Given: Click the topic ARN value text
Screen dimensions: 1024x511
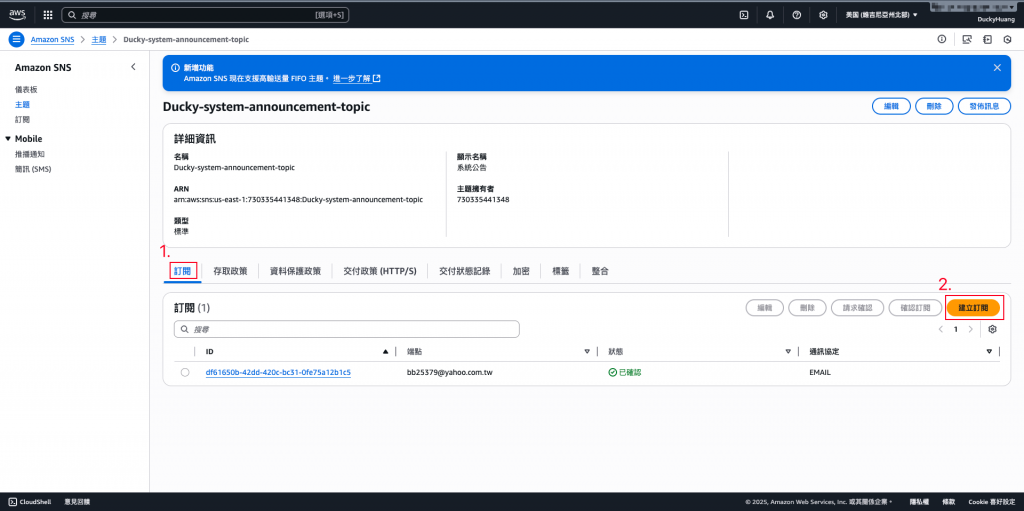Looking at the screenshot, I should coord(298,199).
